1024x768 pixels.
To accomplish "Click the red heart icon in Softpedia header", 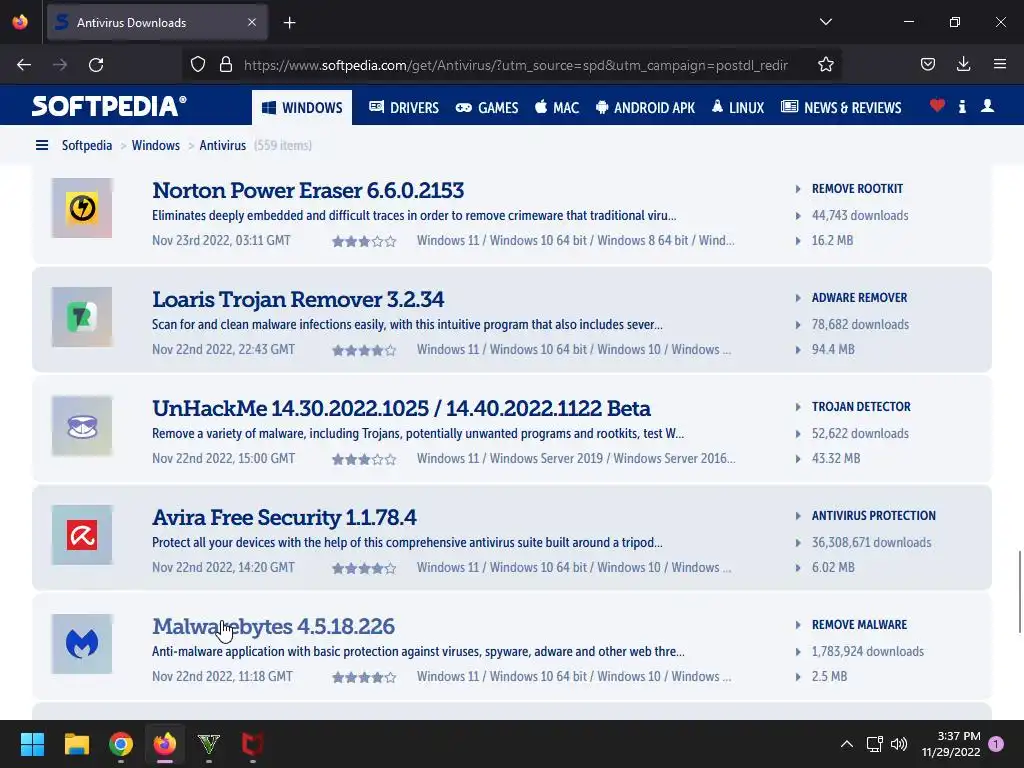I will (x=937, y=105).
